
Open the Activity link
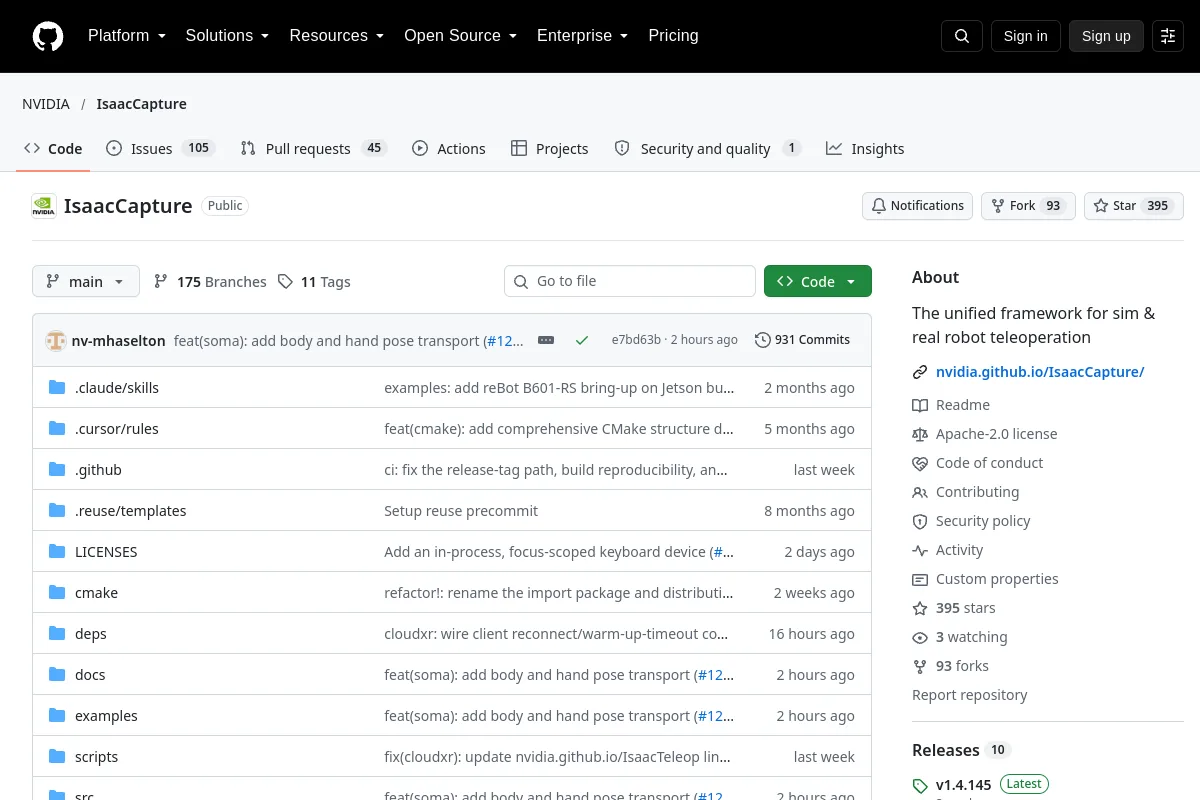point(948,550)
